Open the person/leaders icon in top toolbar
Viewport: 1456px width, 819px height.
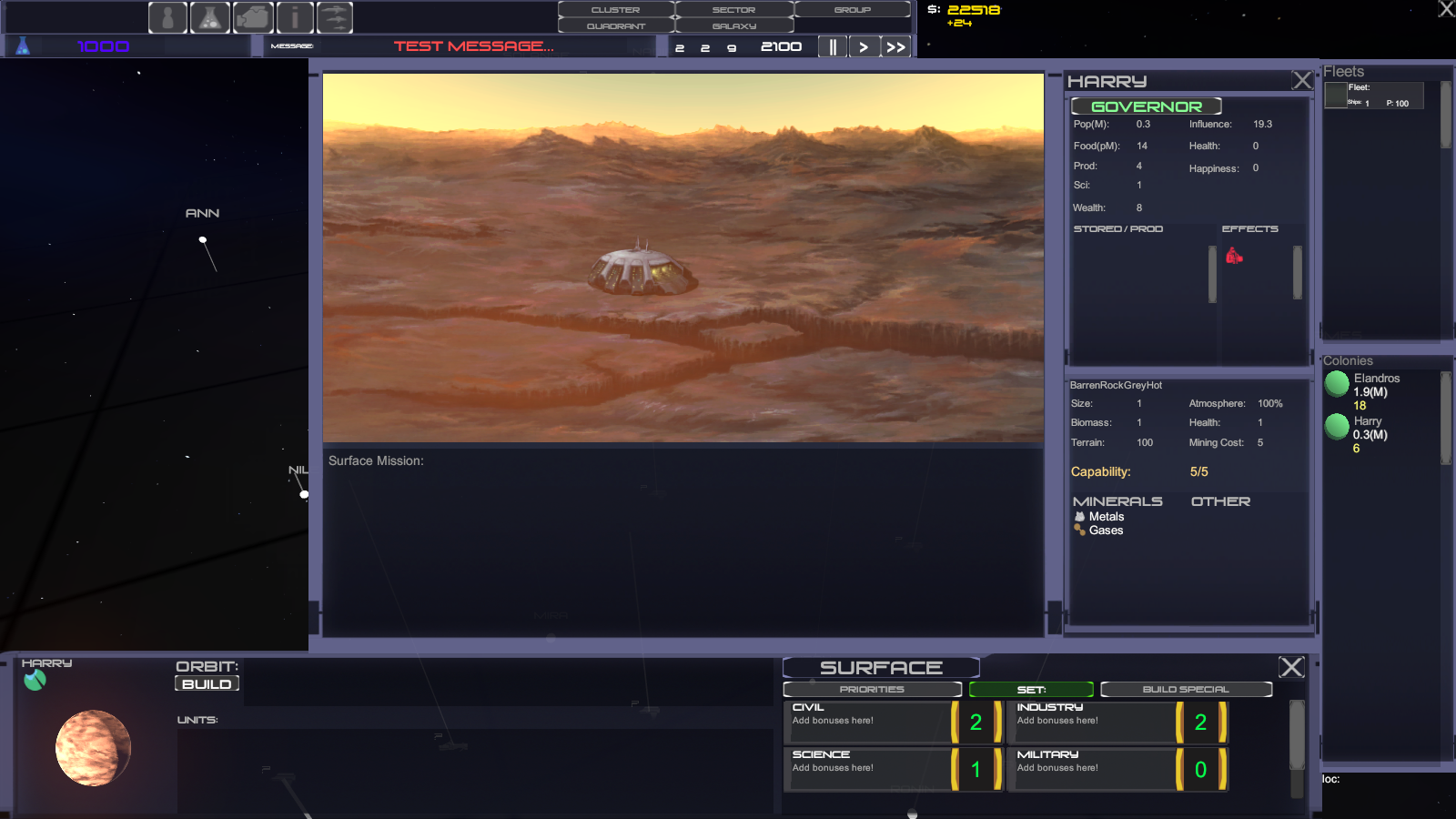[167, 17]
